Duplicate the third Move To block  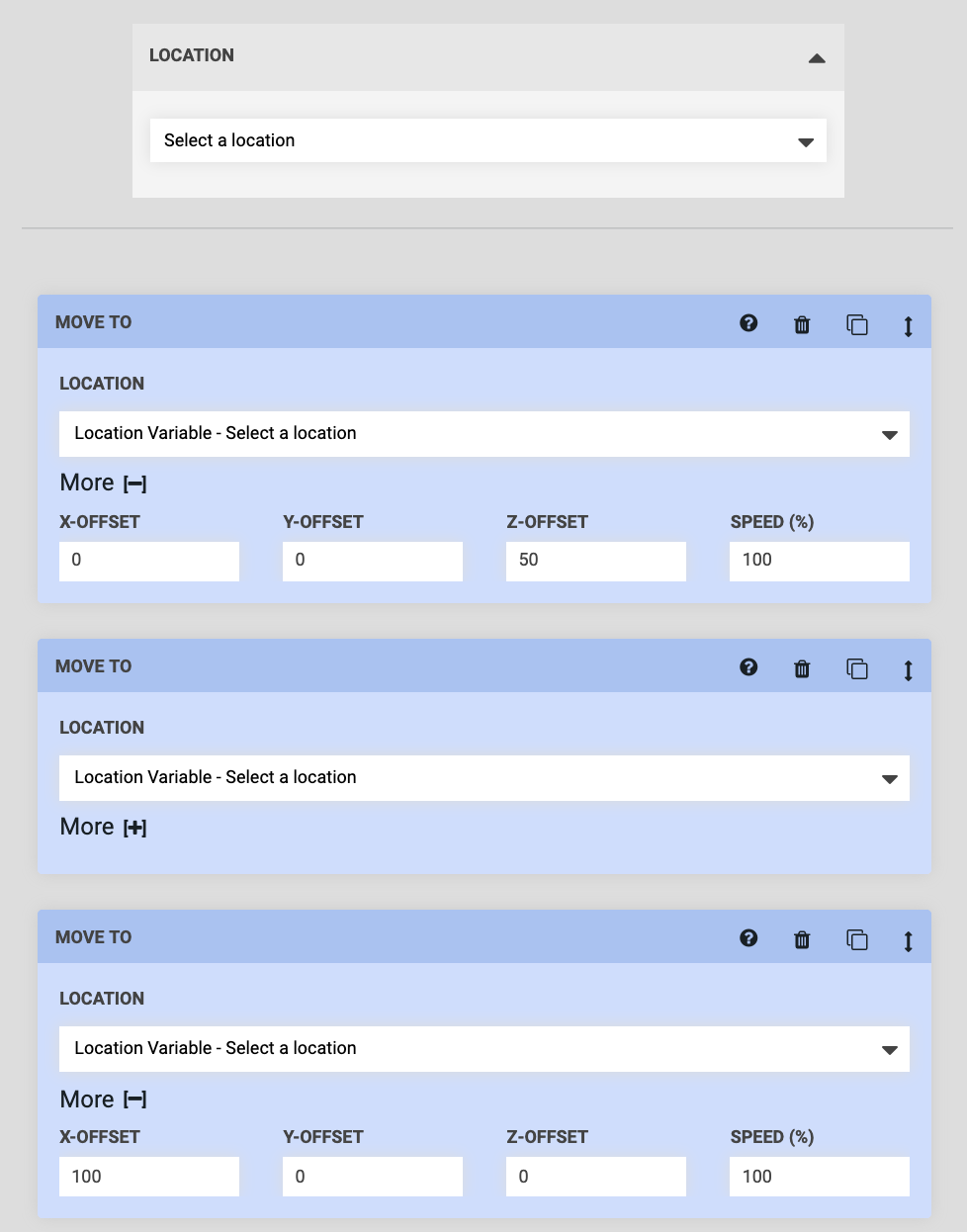[856, 939]
